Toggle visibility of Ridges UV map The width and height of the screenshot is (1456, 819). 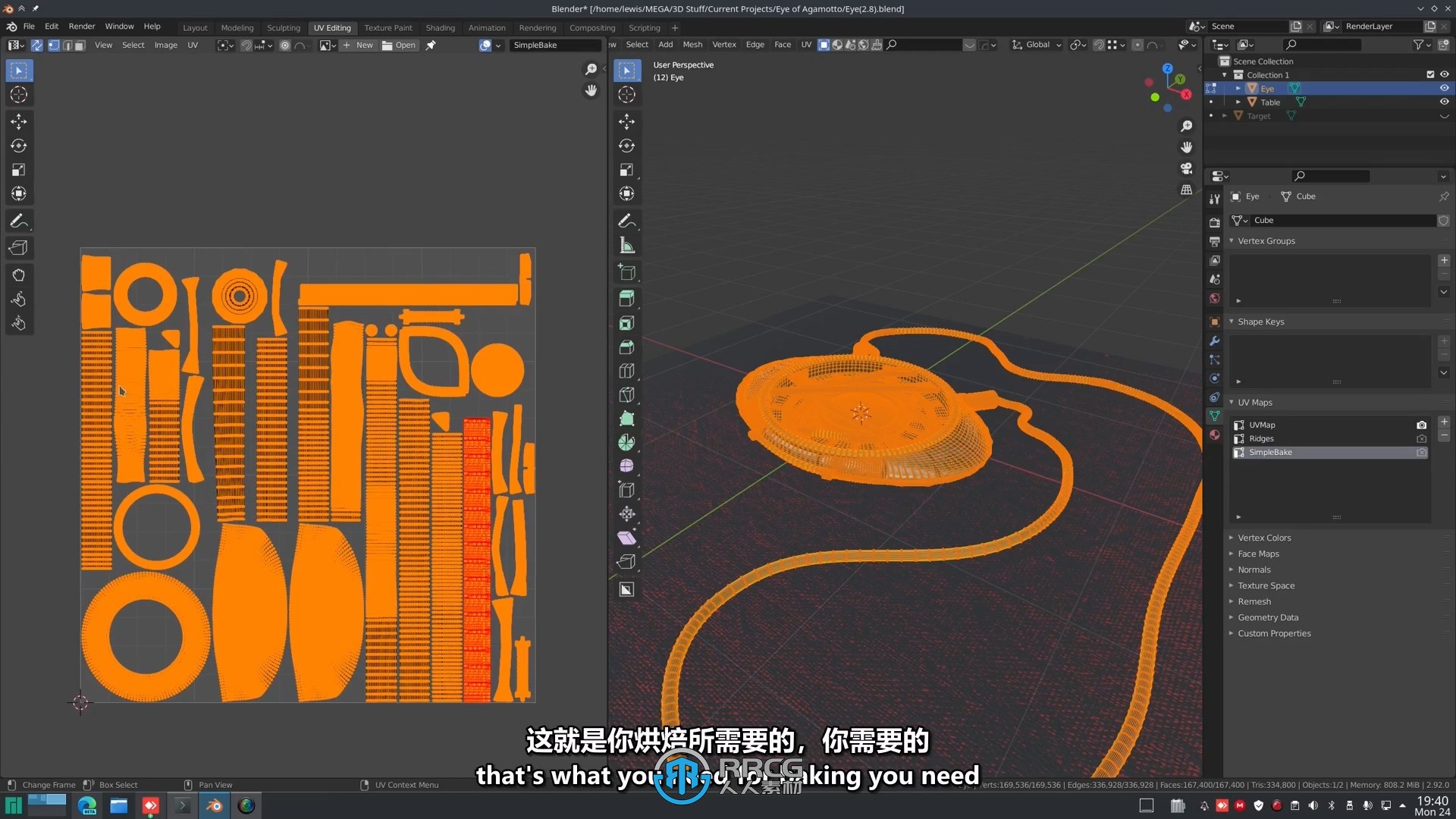click(1422, 438)
